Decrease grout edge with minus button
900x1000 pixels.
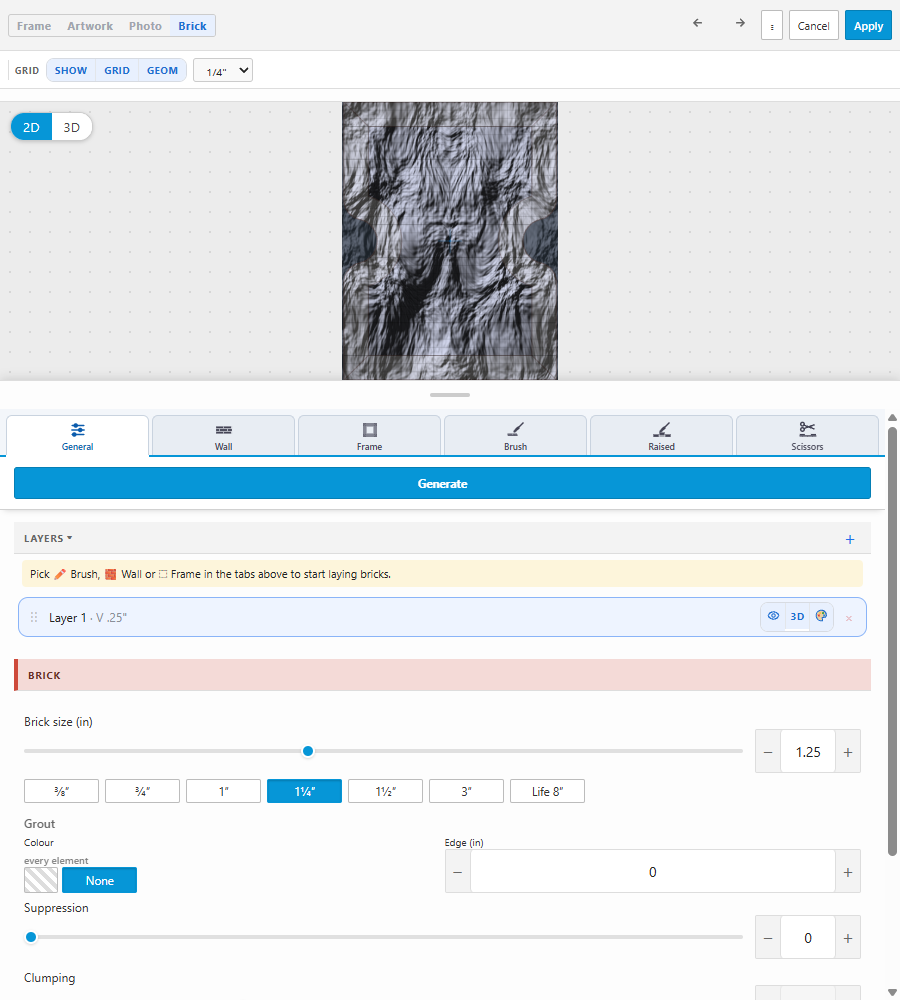tap(457, 872)
